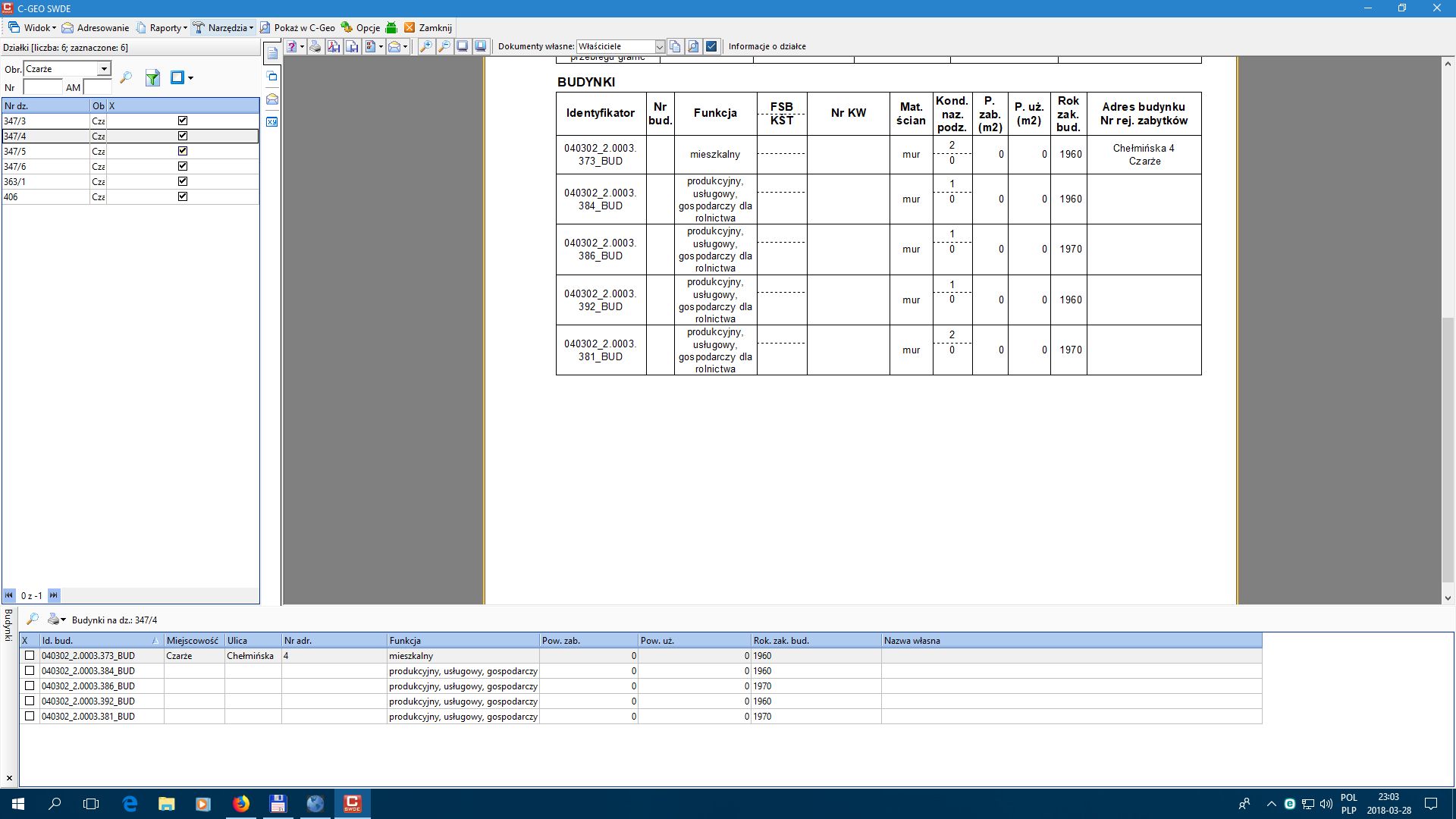Open Microsoft Edge from the taskbar
The image size is (1456, 819).
(x=130, y=804)
